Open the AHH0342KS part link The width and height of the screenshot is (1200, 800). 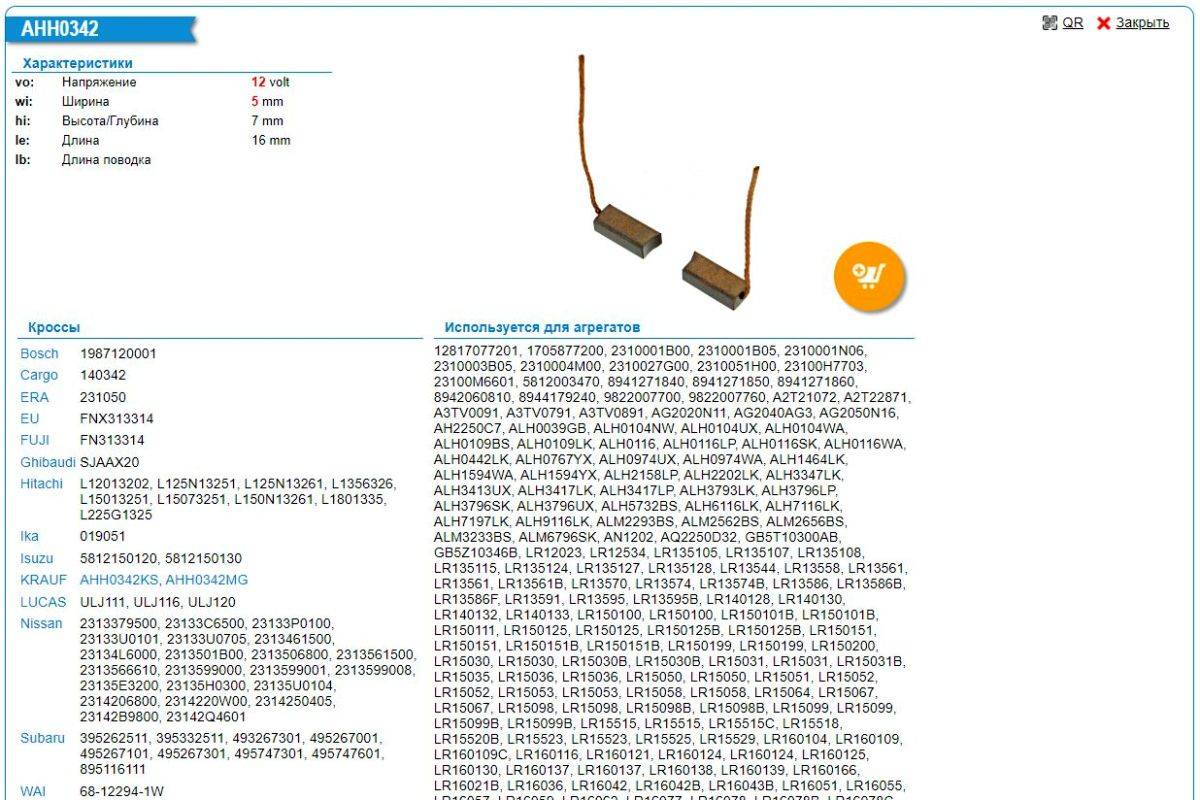click(x=120, y=580)
